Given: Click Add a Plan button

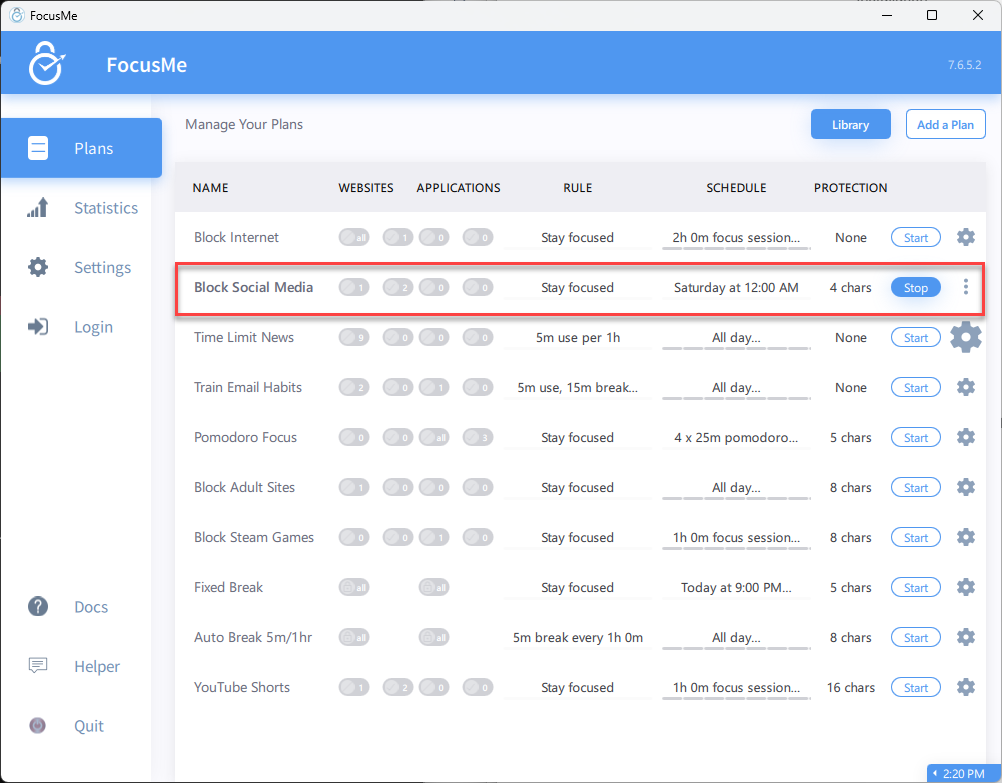Looking at the screenshot, I should 945,124.
